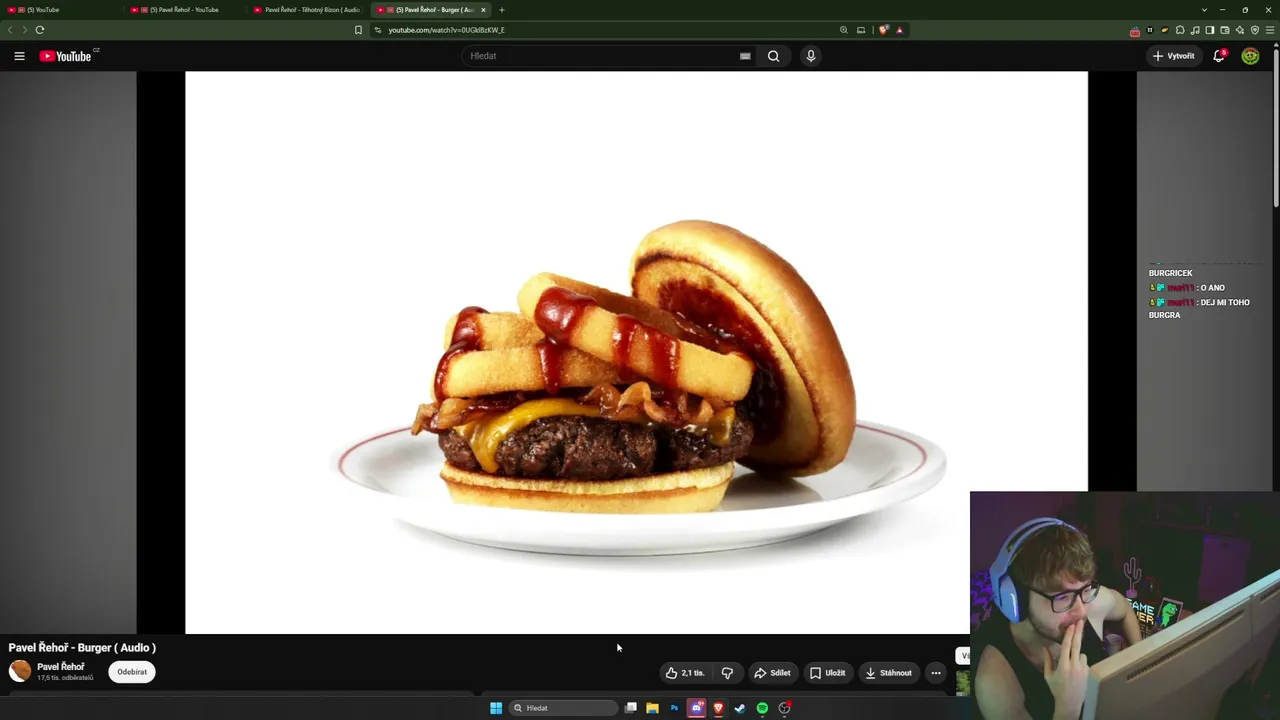Viewport: 1280px width, 720px height.
Task: Toggle the browser sidebar panel icon
Action: pos(1210,30)
